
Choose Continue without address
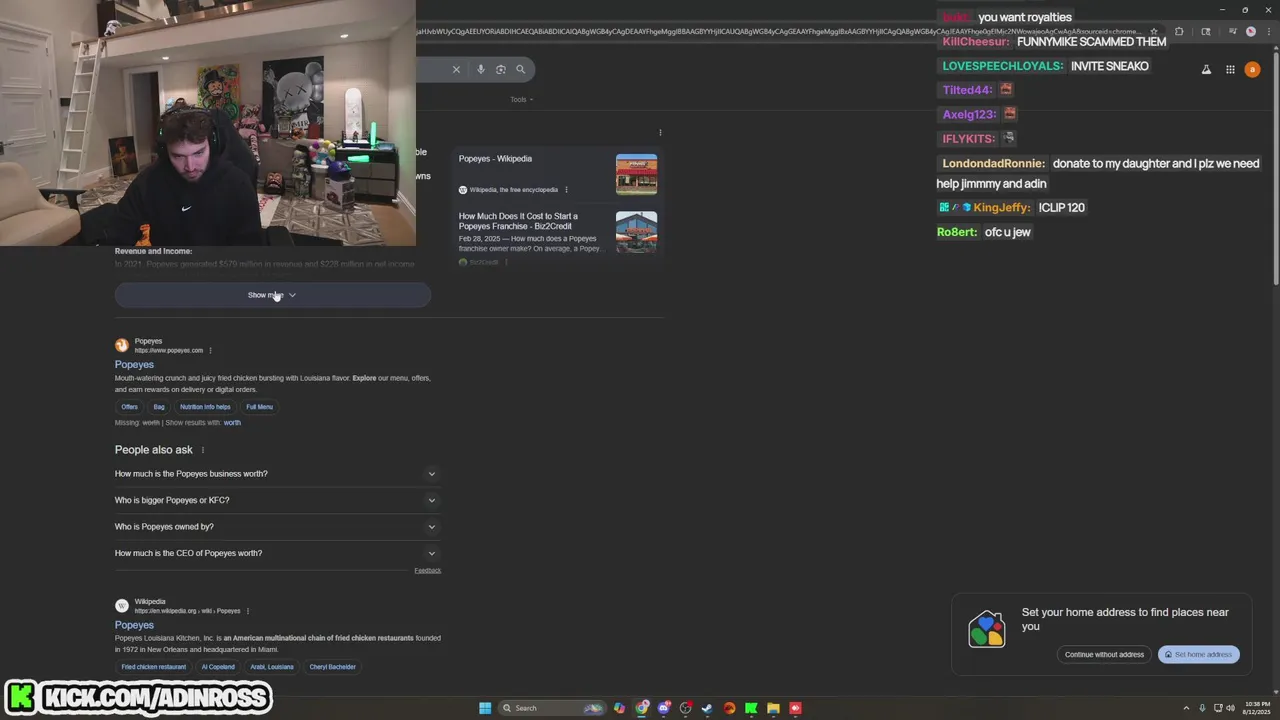1104,655
